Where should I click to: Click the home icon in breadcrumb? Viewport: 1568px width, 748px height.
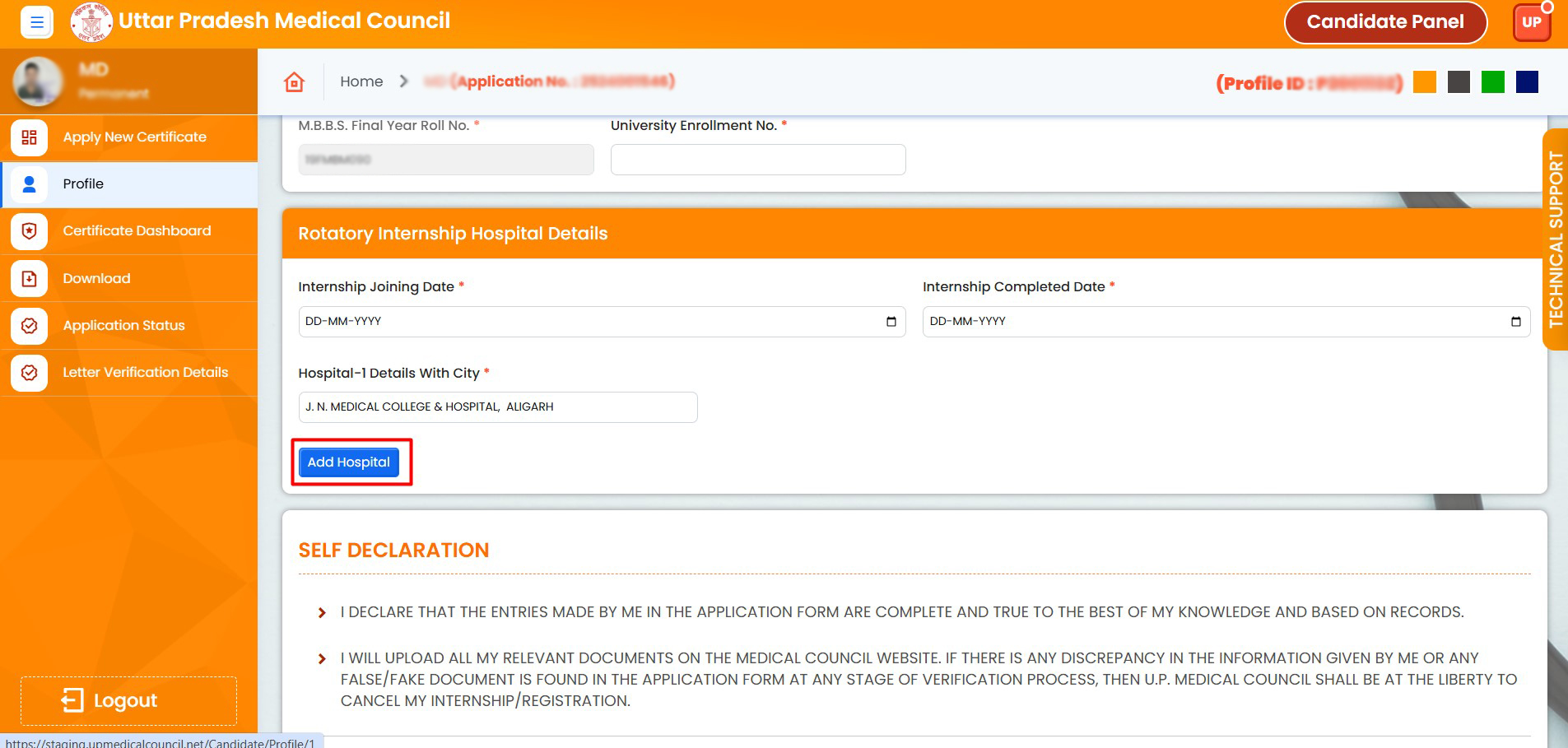[x=294, y=81]
